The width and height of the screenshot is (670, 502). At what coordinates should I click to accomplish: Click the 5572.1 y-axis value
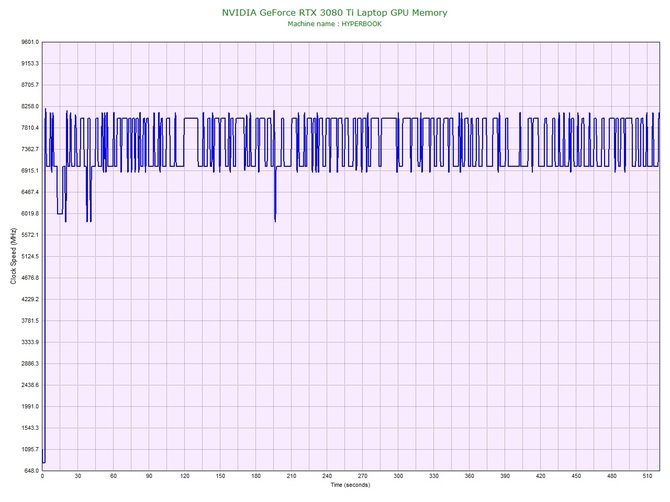coord(30,235)
